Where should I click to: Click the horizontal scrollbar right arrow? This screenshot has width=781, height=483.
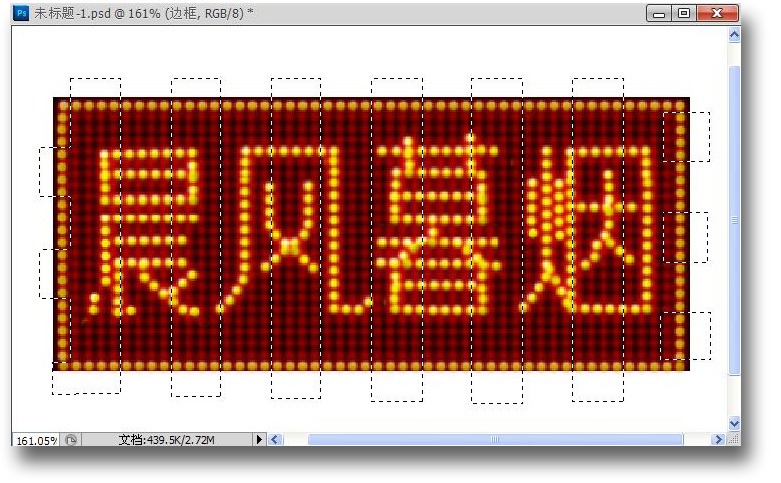click(x=718, y=439)
